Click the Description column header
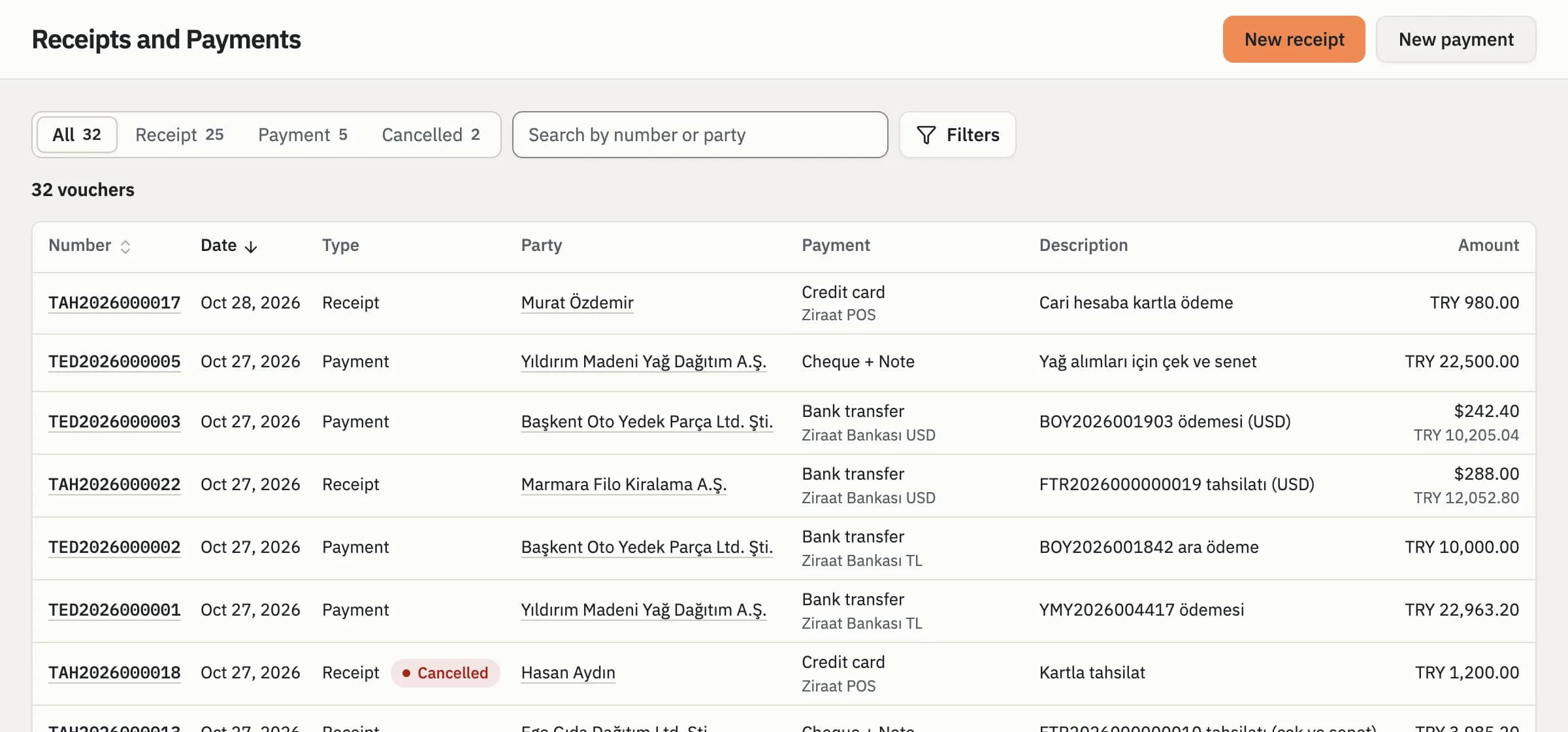 click(x=1083, y=245)
